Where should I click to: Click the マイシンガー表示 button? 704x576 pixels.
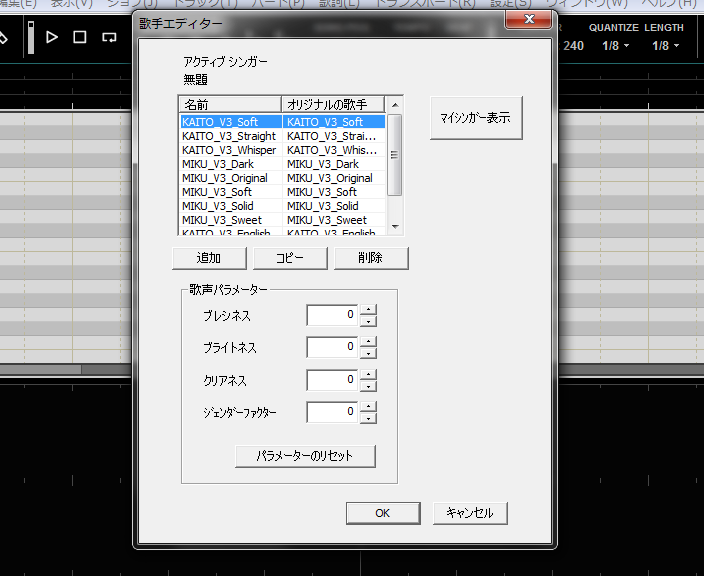[476, 118]
